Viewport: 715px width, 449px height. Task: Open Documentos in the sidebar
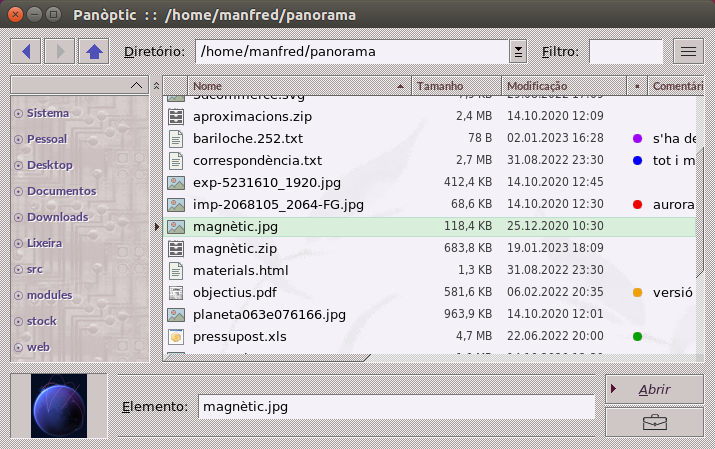(x=62, y=191)
